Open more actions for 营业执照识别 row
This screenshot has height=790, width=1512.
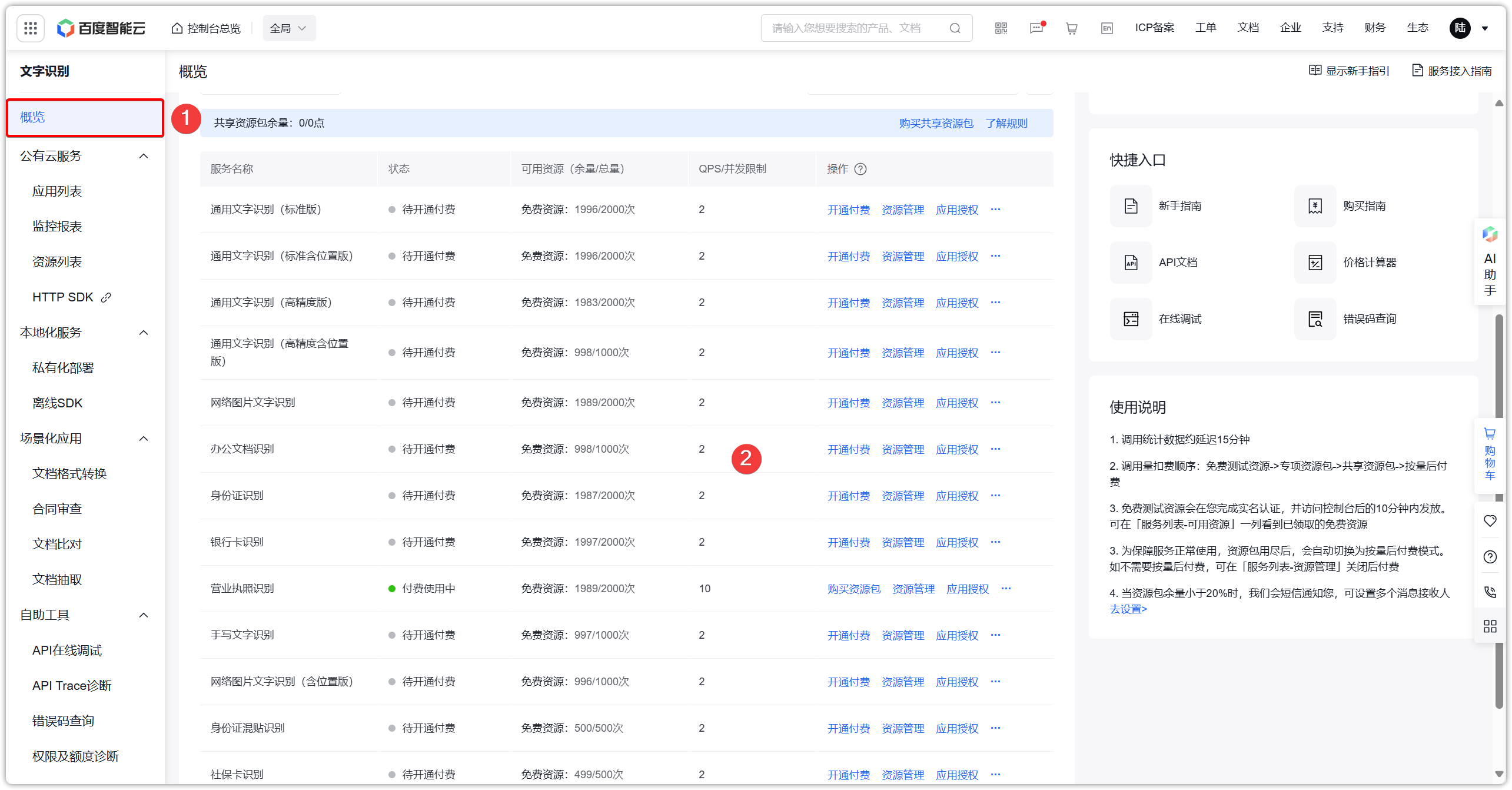click(x=1006, y=589)
